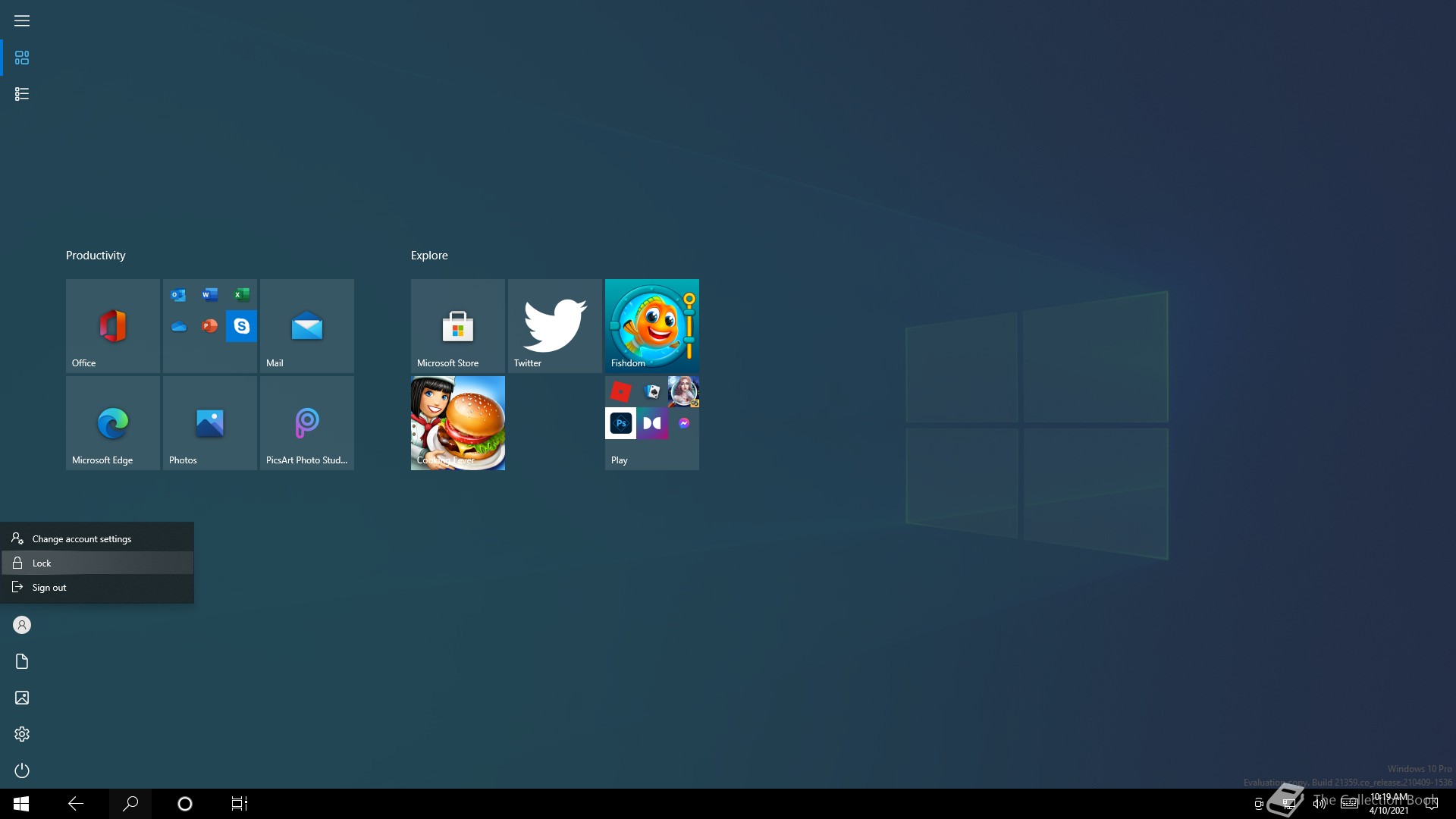Open Solitaire in the Play folder

(x=652, y=392)
